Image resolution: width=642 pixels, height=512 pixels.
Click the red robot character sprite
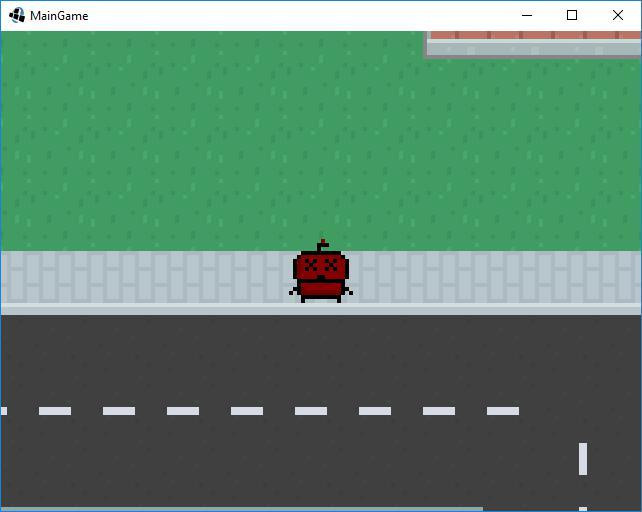321,271
